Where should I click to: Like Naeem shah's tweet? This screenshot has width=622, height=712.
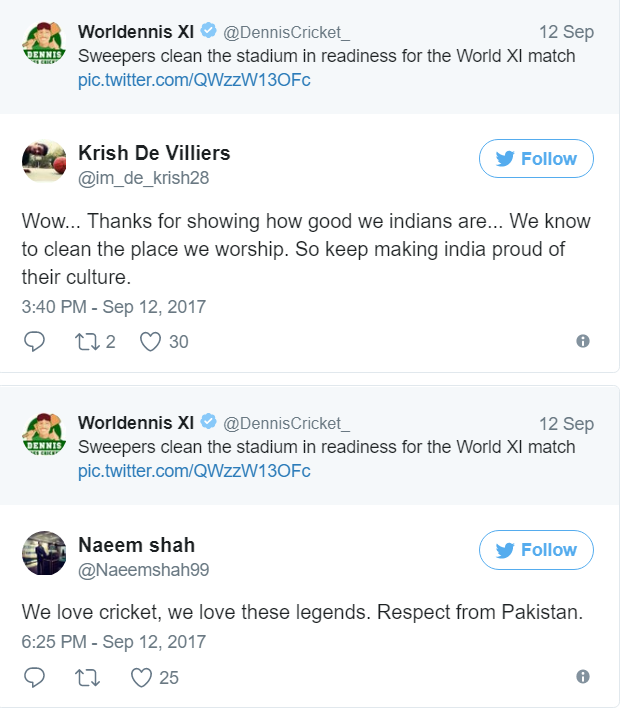click(143, 678)
